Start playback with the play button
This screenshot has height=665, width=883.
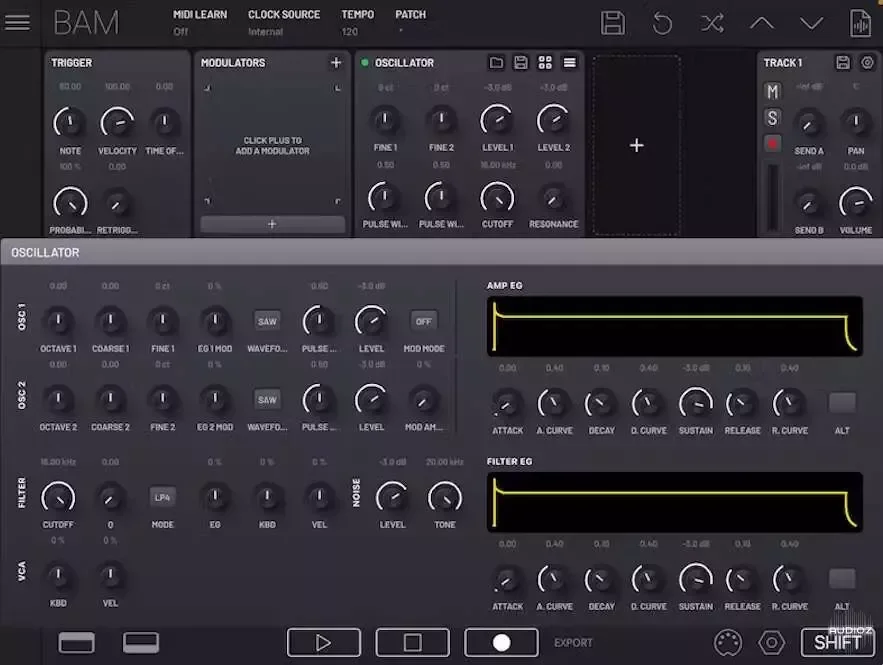(324, 642)
